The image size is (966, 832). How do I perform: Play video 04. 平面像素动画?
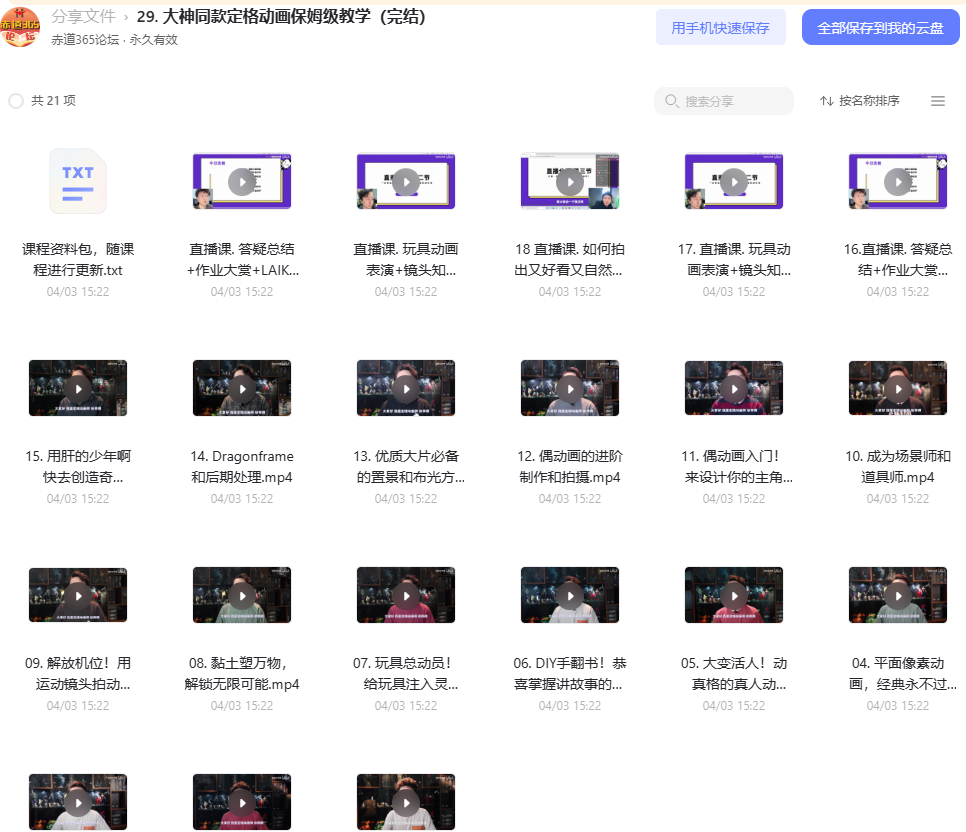pos(898,595)
